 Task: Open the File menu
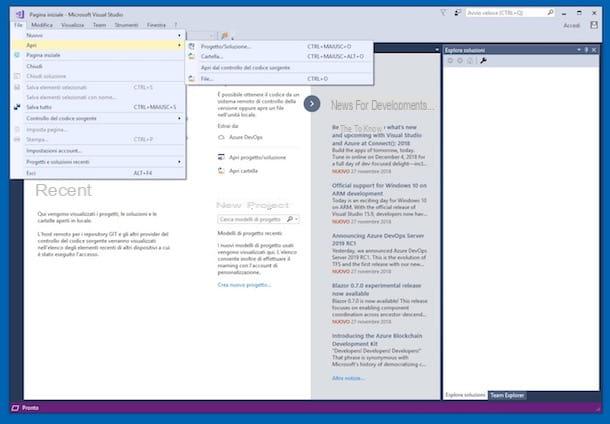18,25
